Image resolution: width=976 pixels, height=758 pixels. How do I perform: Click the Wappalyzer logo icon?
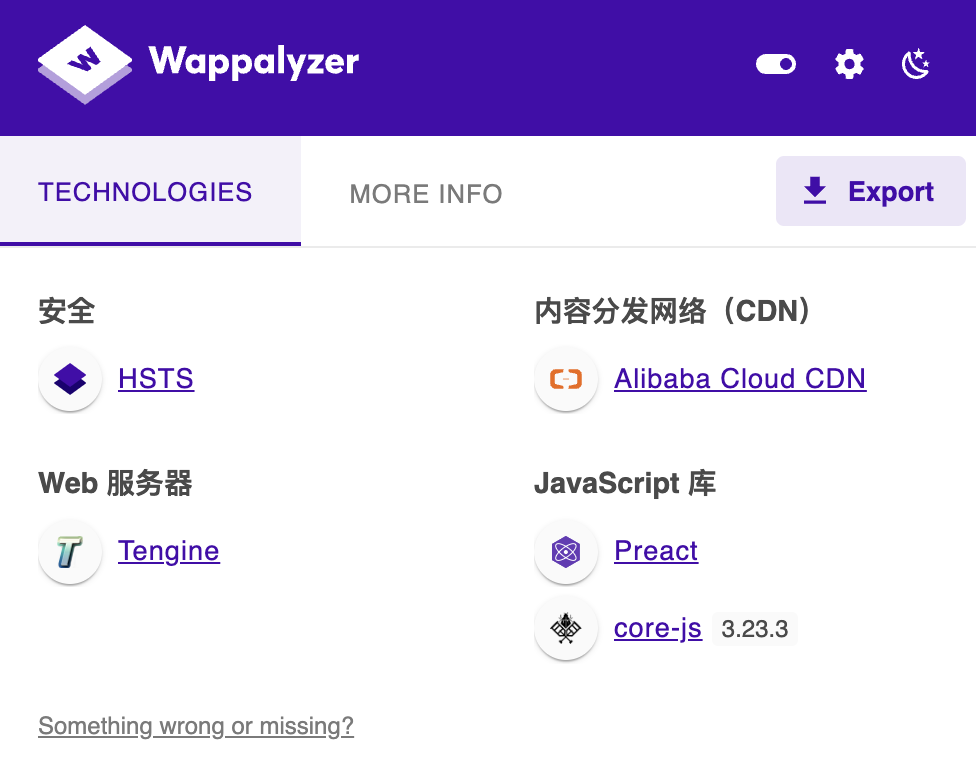tap(85, 64)
